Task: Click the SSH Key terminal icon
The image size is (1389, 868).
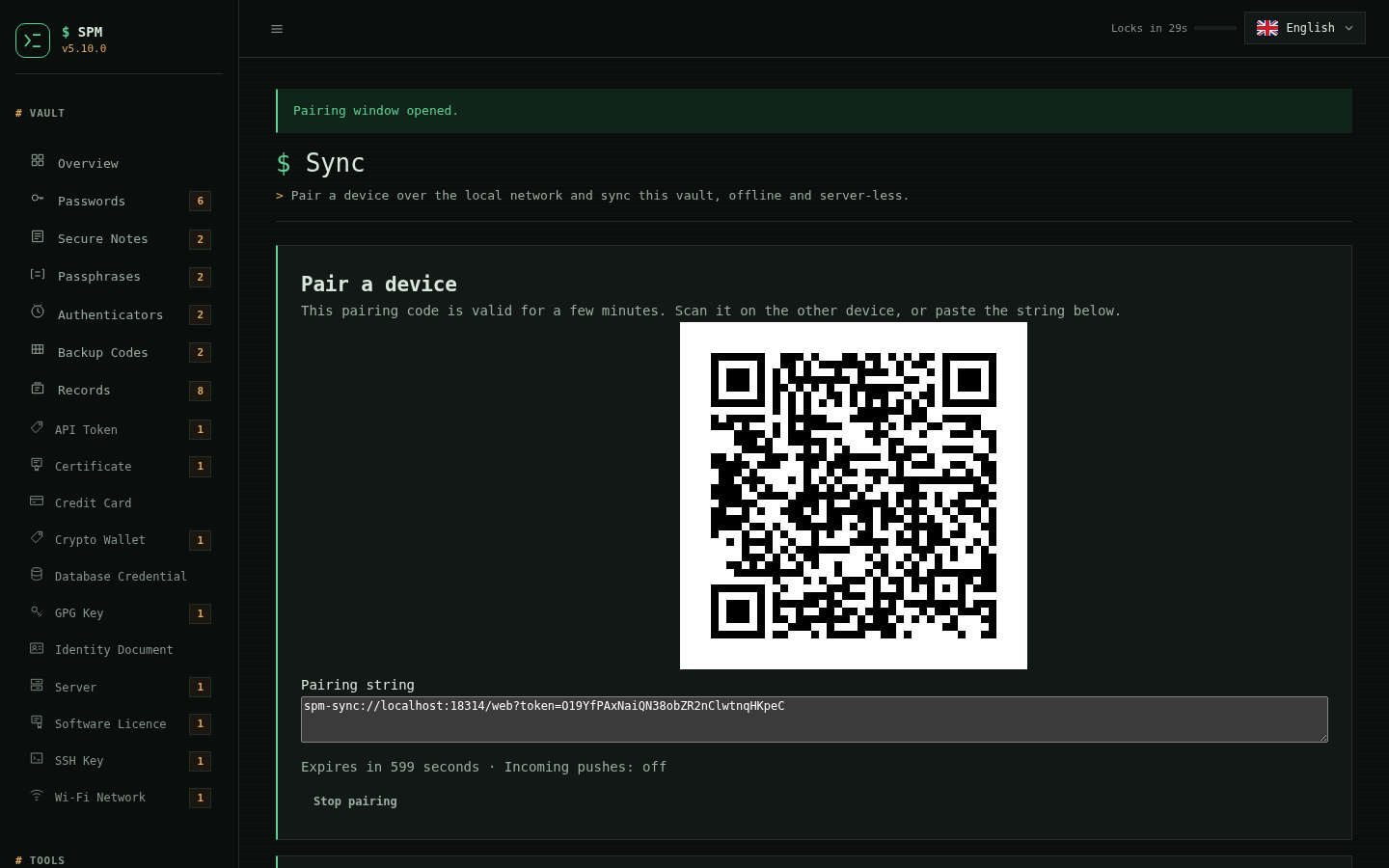Action: 37,758
